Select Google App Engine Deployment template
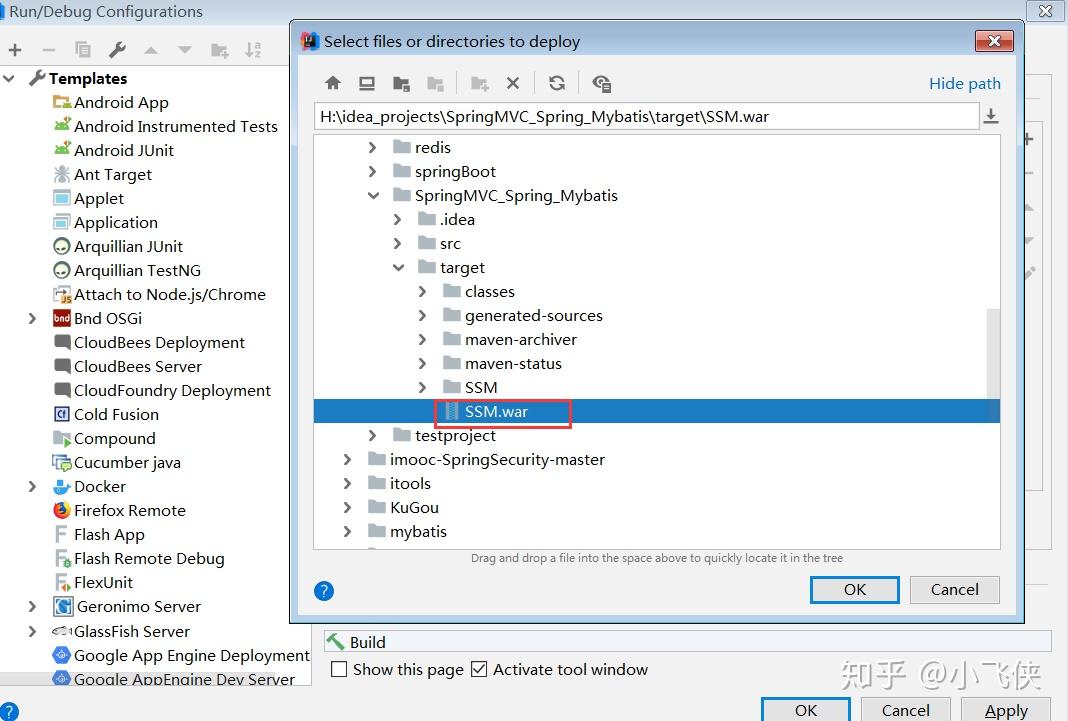The width and height of the screenshot is (1068, 721). (181, 656)
